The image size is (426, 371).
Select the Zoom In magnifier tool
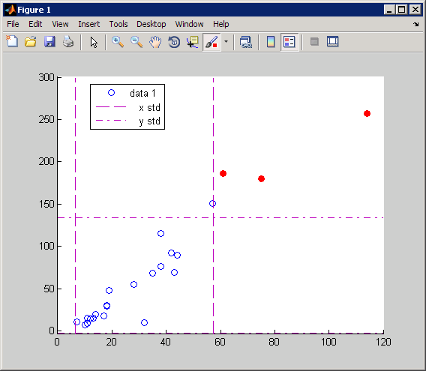[118, 42]
